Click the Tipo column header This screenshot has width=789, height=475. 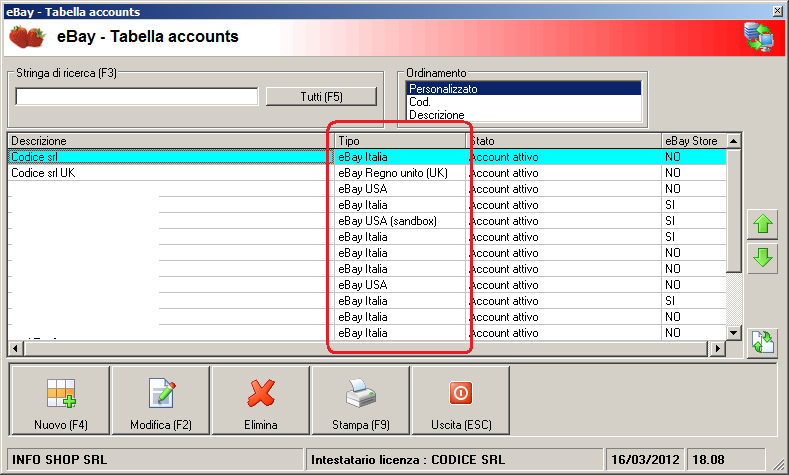pos(400,141)
